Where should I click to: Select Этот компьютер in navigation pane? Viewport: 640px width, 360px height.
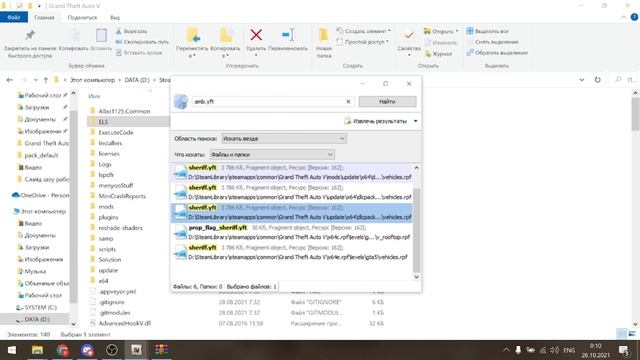(x=43, y=211)
